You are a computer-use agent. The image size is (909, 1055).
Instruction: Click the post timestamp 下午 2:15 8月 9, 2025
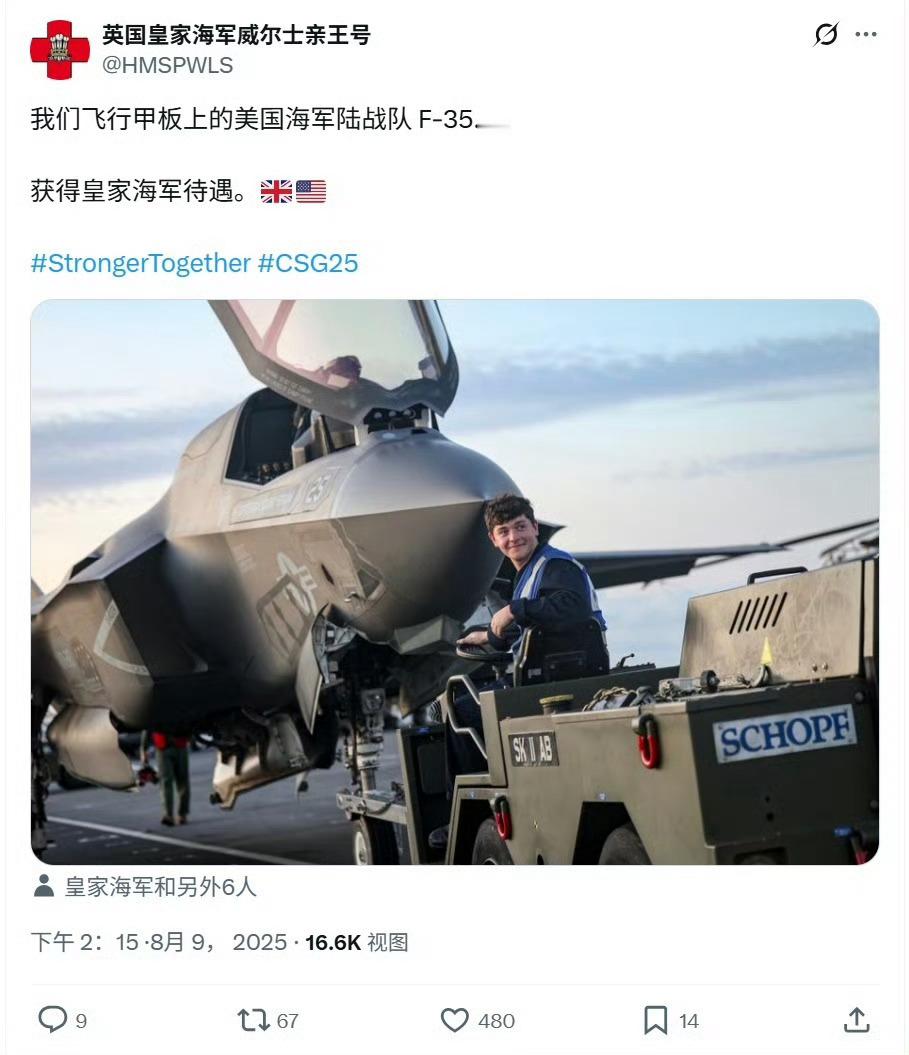click(159, 942)
